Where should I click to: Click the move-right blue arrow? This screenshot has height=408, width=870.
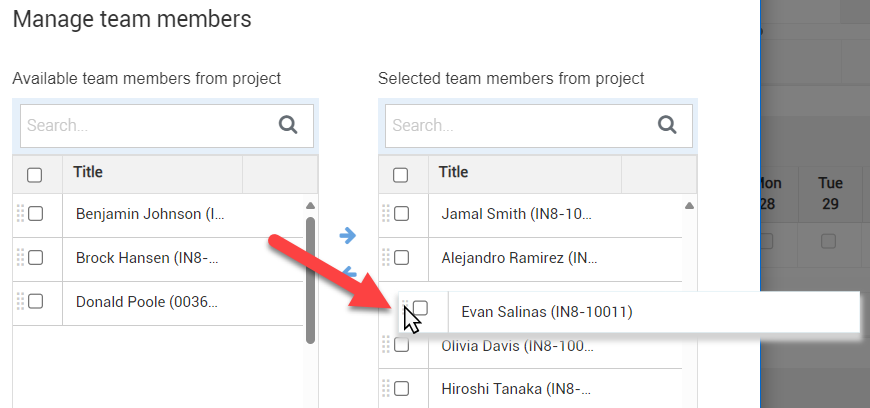(348, 236)
